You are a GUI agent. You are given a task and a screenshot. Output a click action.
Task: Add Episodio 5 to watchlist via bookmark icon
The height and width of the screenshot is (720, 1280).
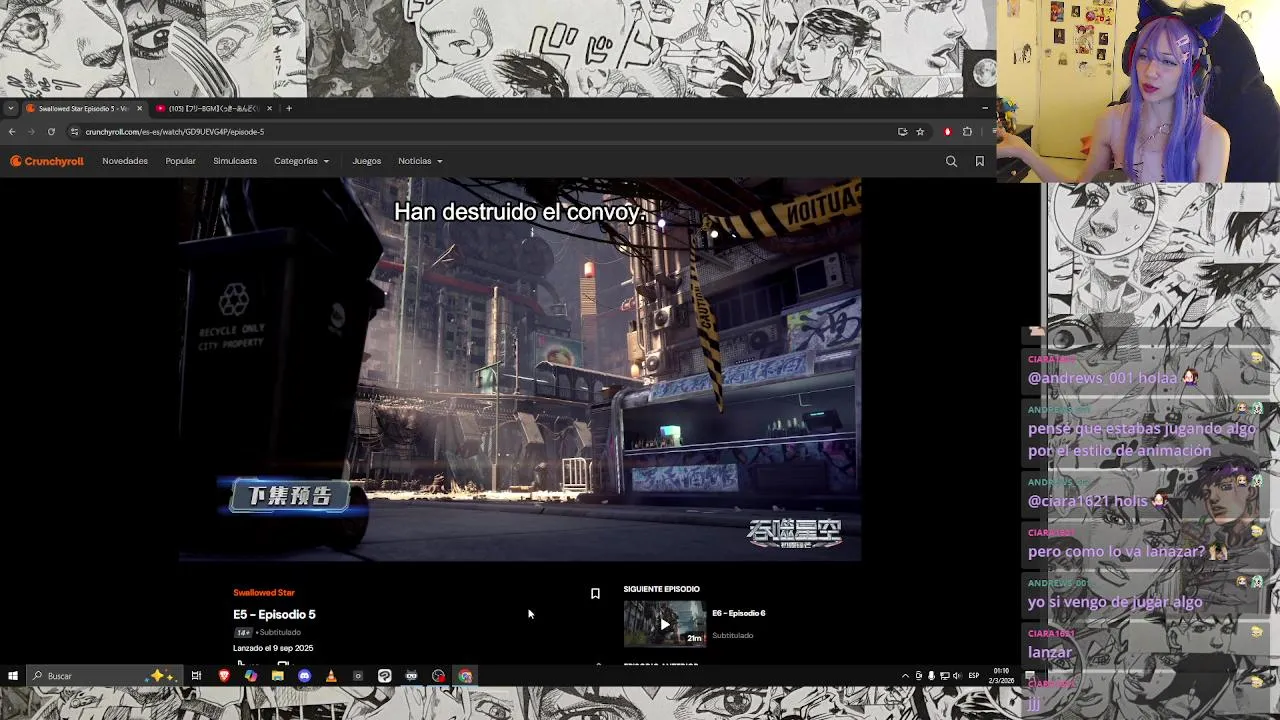(x=595, y=593)
